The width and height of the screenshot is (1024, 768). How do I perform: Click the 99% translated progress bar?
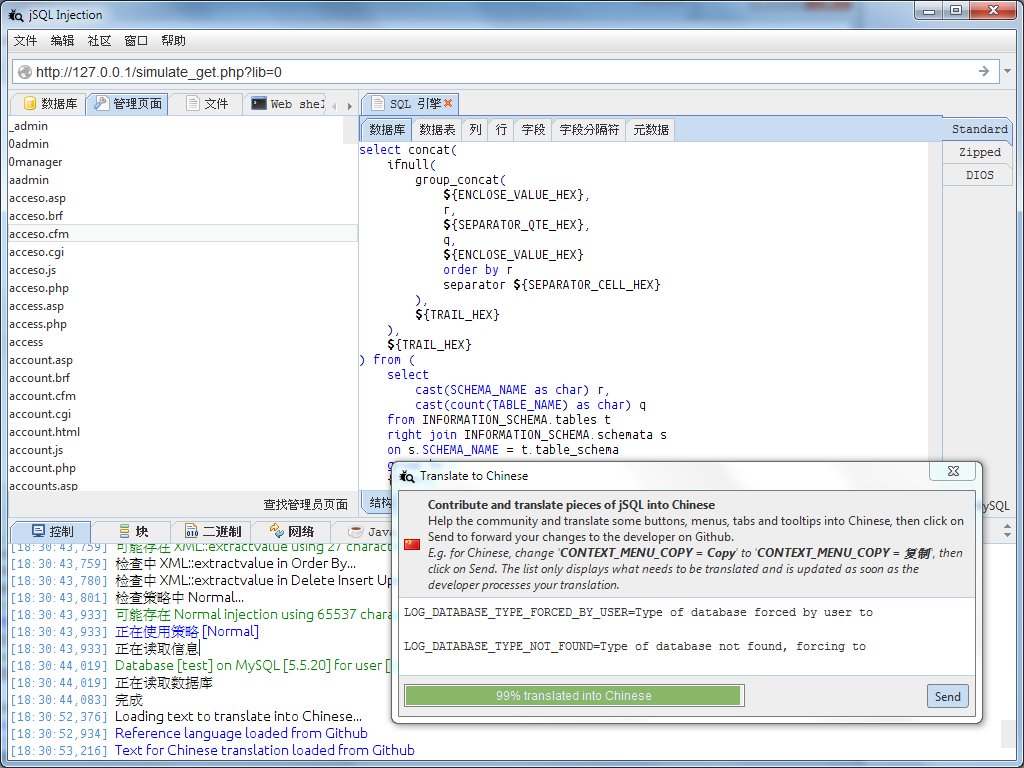574,696
